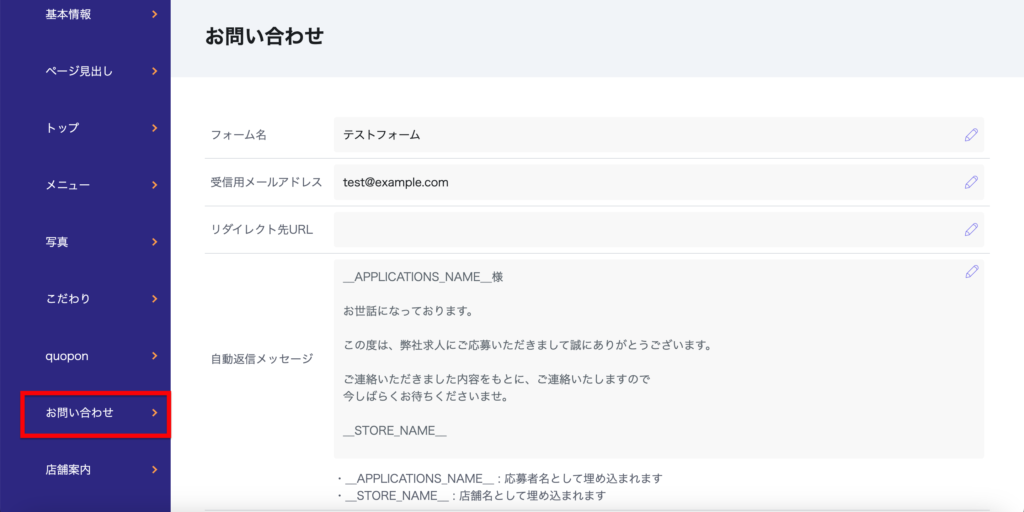Viewport: 1024px width, 512px height.
Task: Click inside the 自動返信メッセージ text area
Action: (x=640, y=358)
